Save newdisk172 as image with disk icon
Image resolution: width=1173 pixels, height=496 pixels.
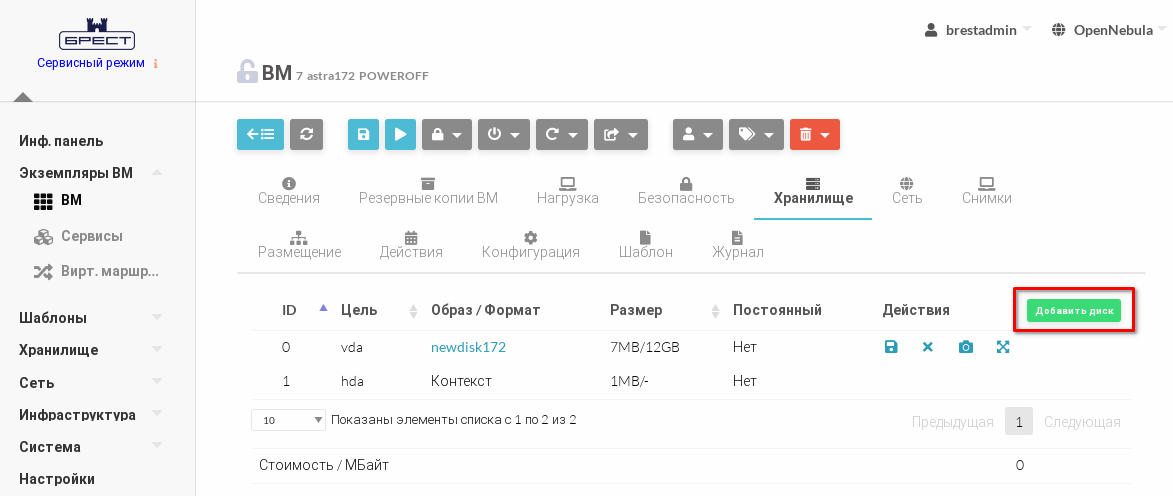tap(891, 347)
